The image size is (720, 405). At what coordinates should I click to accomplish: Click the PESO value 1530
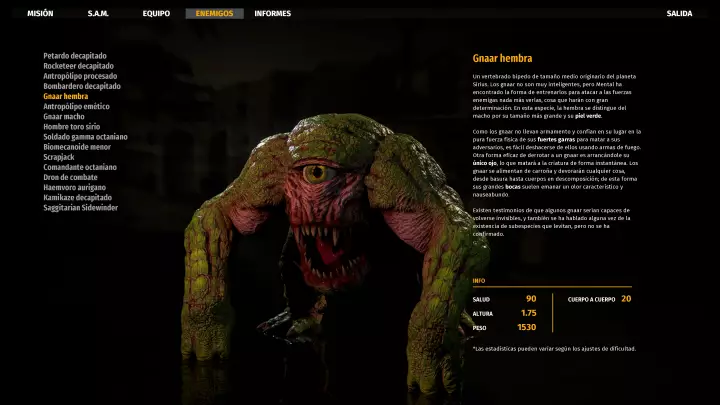(x=527, y=327)
